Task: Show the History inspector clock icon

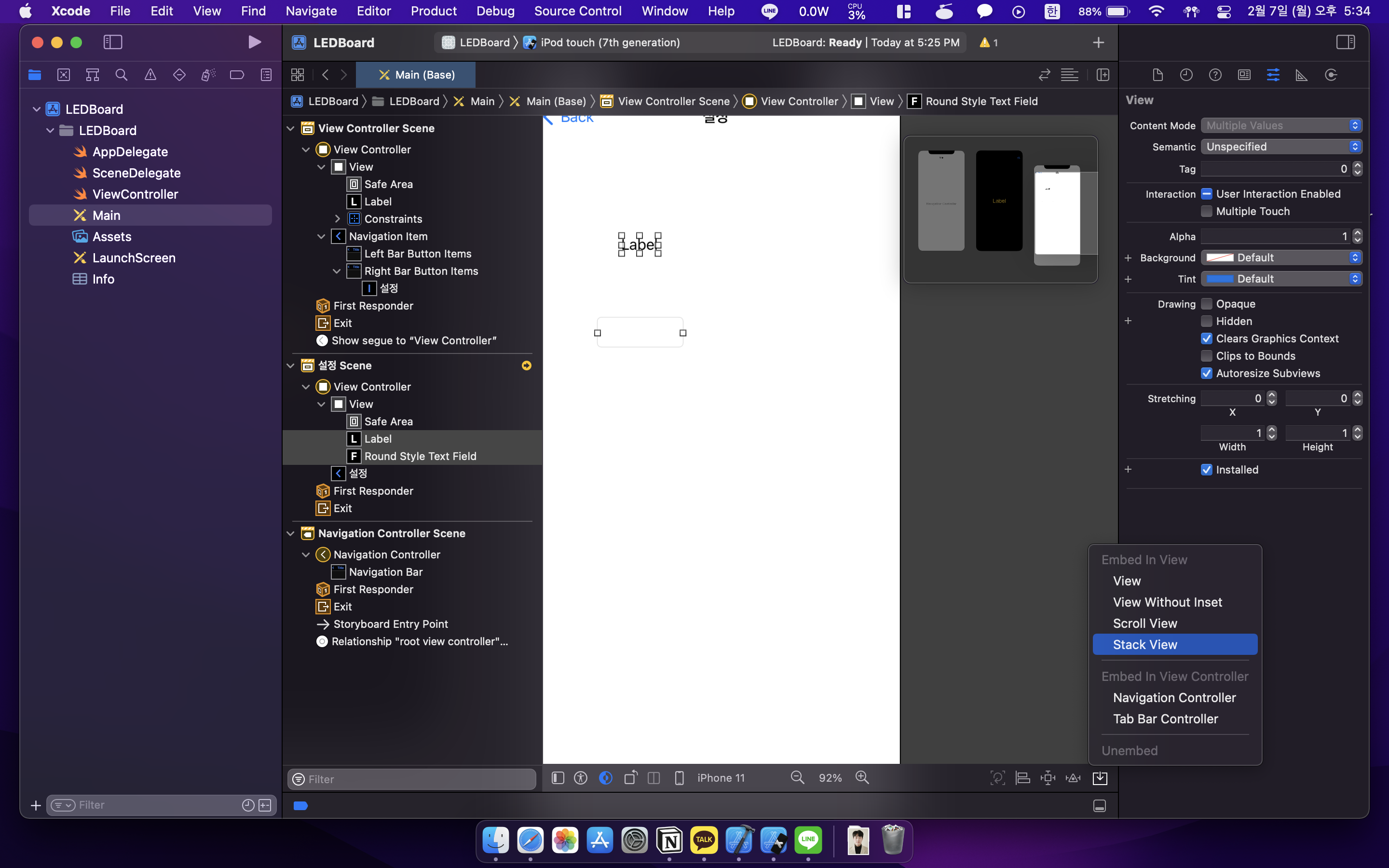Action: click(1186, 75)
